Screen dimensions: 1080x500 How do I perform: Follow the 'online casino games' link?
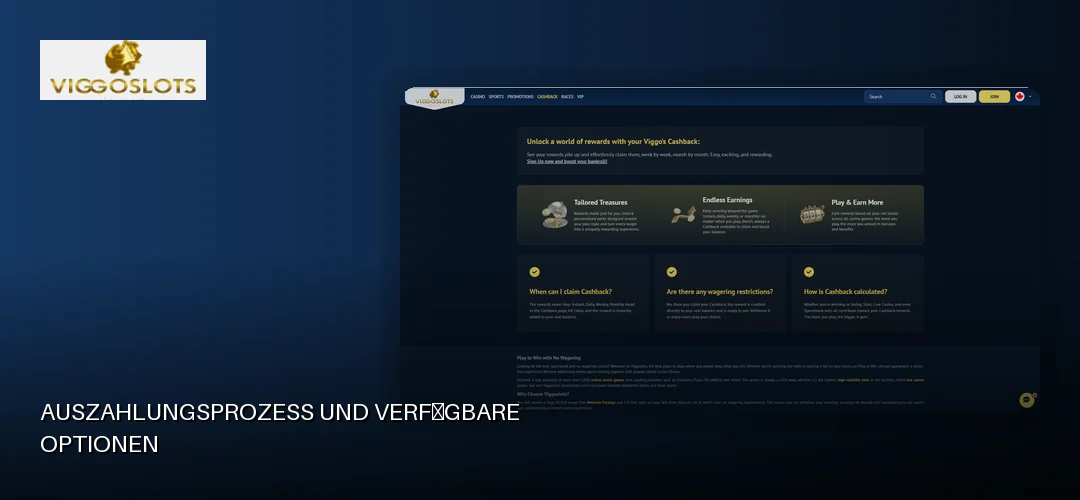608,380
